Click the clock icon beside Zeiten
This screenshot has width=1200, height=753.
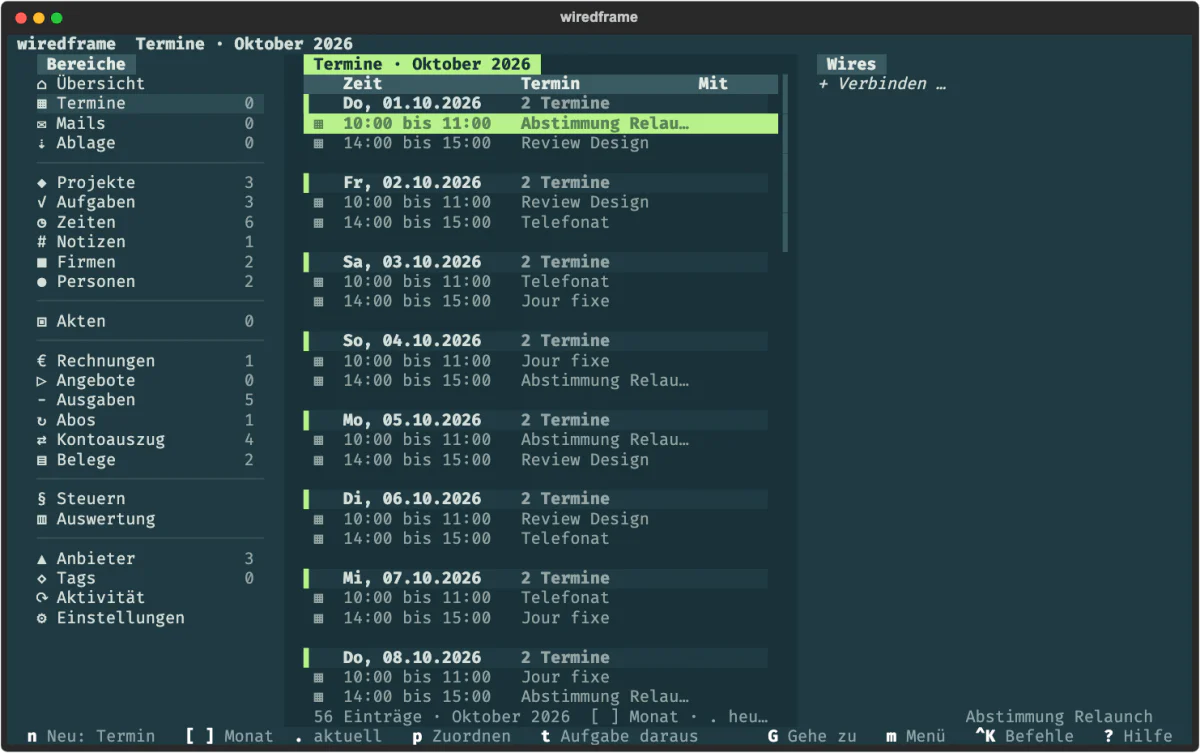[x=42, y=223]
